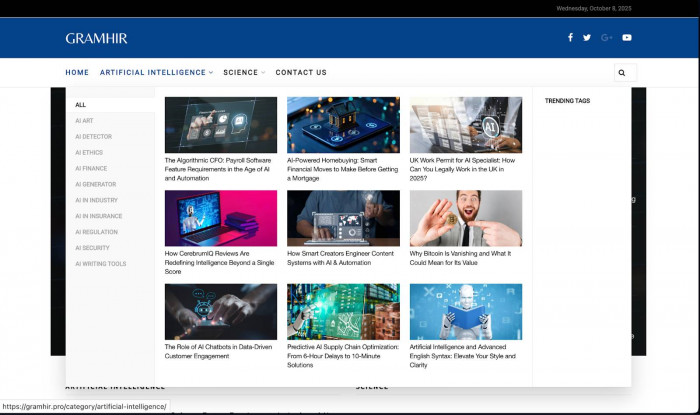This screenshot has height=415, width=700.
Task: Click the AI Chatbots article thumbnail
Action: point(220,311)
